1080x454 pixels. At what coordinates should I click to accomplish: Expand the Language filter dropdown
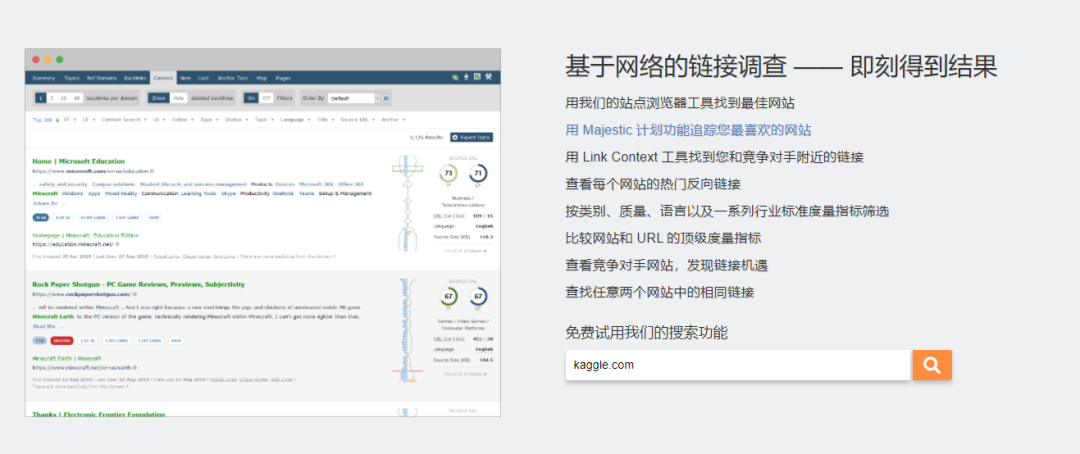point(294,119)
